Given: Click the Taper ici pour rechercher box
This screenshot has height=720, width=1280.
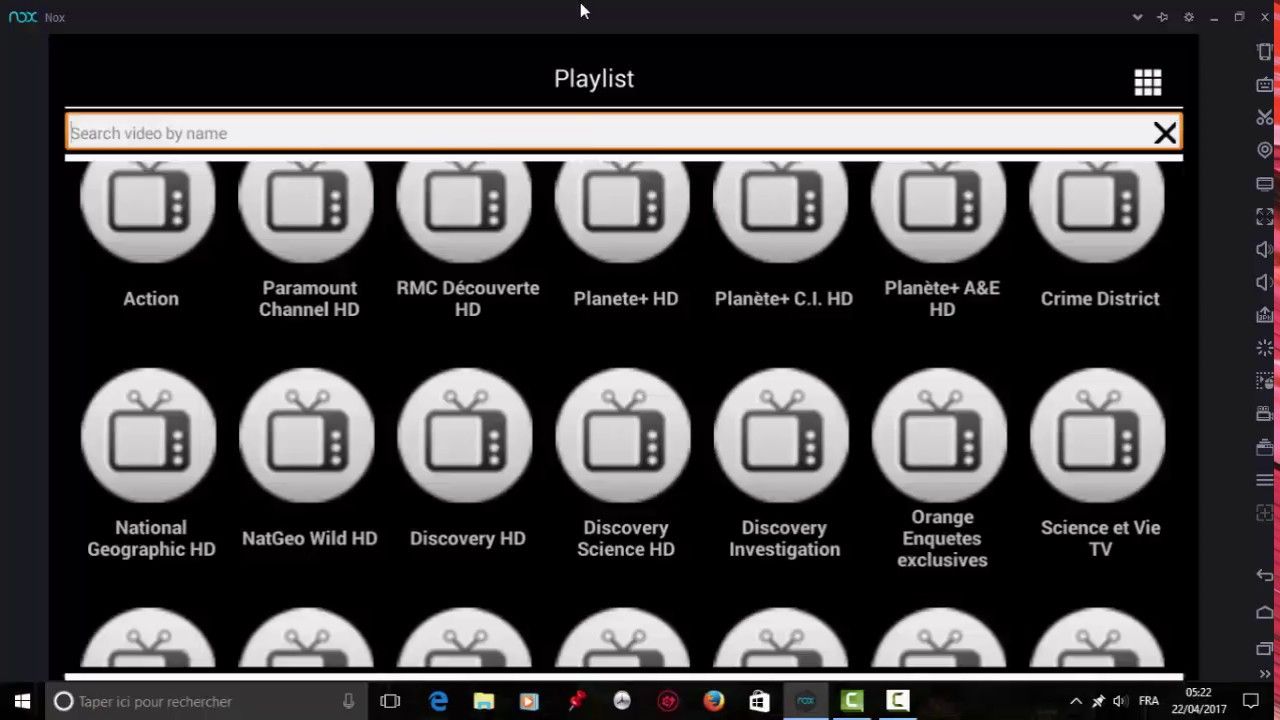Looking at the screenshot, I should pos(207,701).
